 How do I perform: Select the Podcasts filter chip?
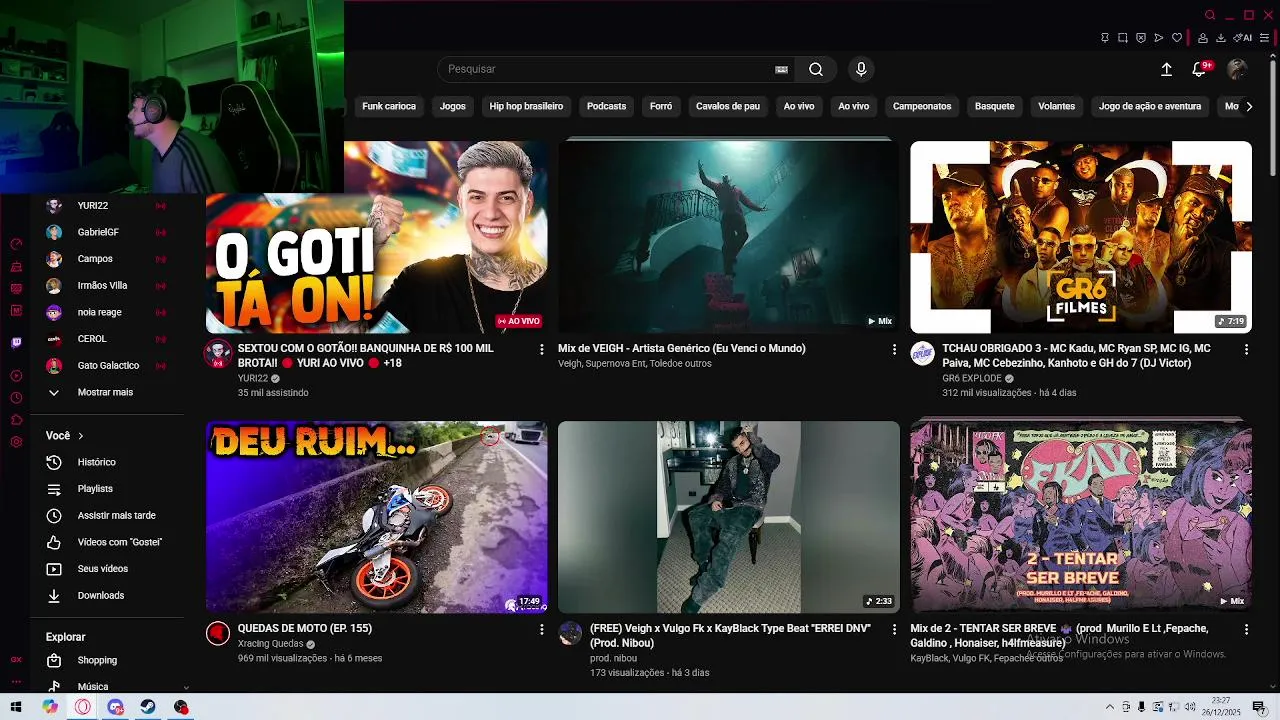tap(606, 106)
